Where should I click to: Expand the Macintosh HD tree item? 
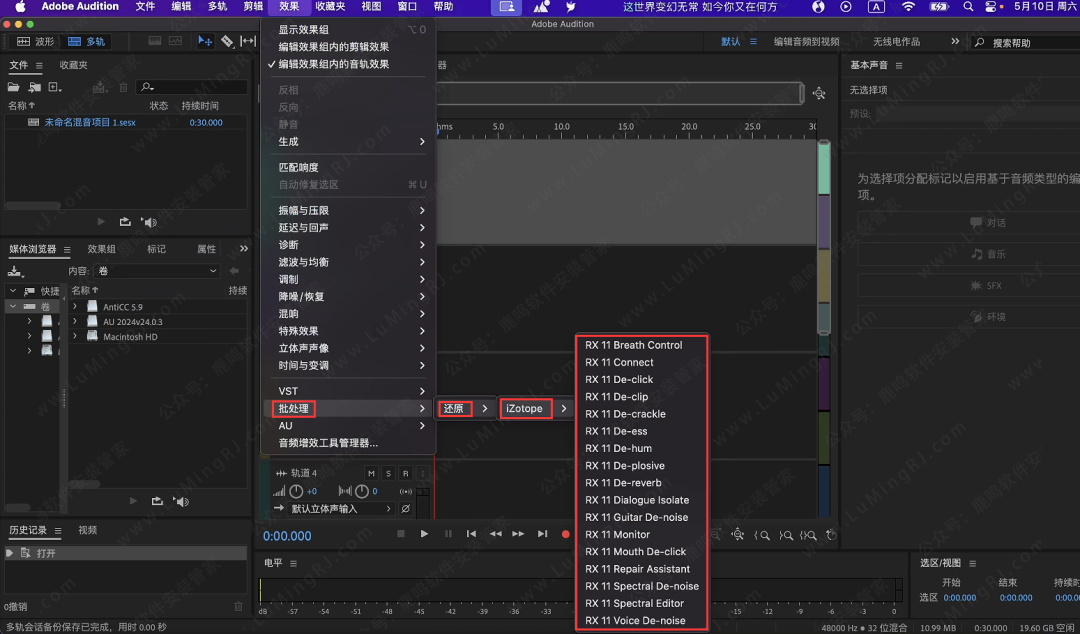click(x=75, y=337)
